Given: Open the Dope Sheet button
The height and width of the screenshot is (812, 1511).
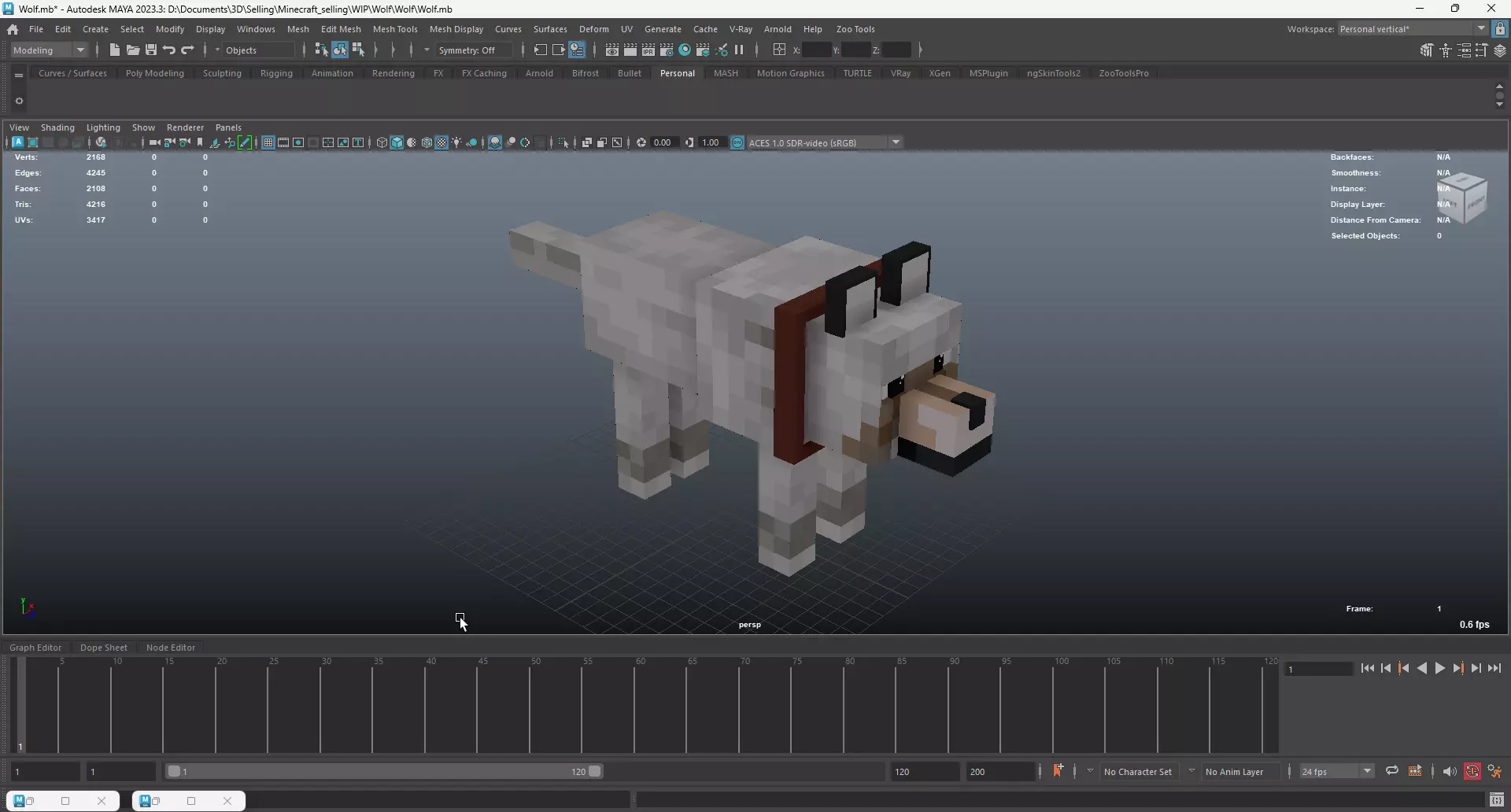Looking at the screenshot, I should tap(104, 648).
